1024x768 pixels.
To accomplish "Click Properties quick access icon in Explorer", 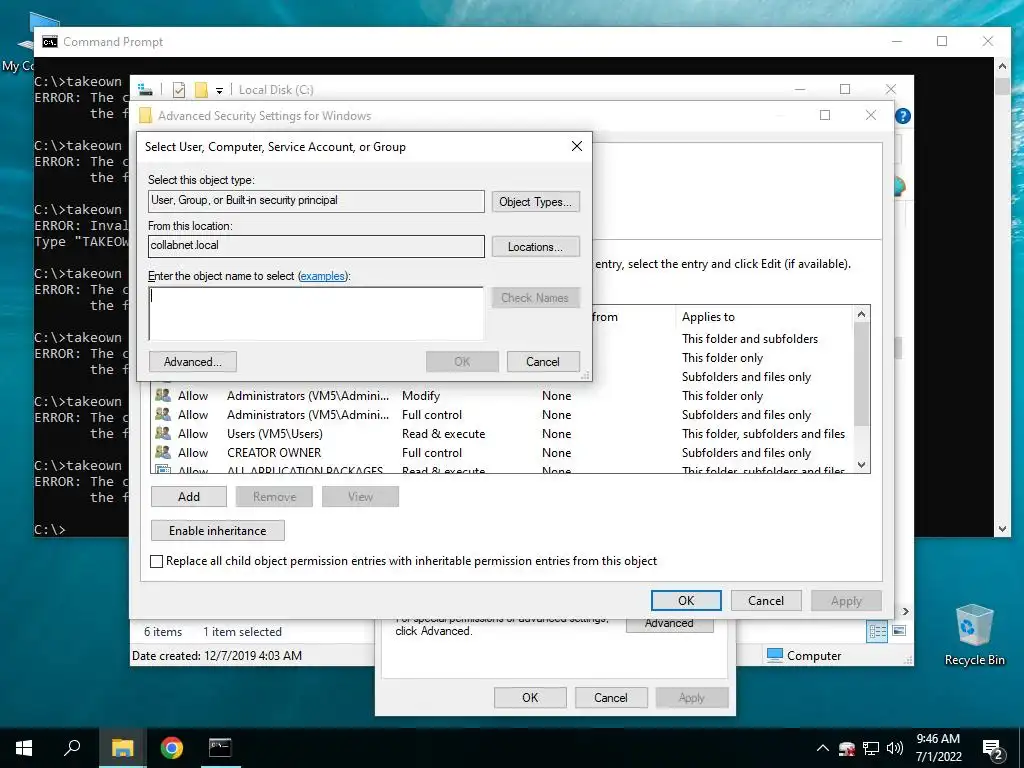I will [179, 90].
